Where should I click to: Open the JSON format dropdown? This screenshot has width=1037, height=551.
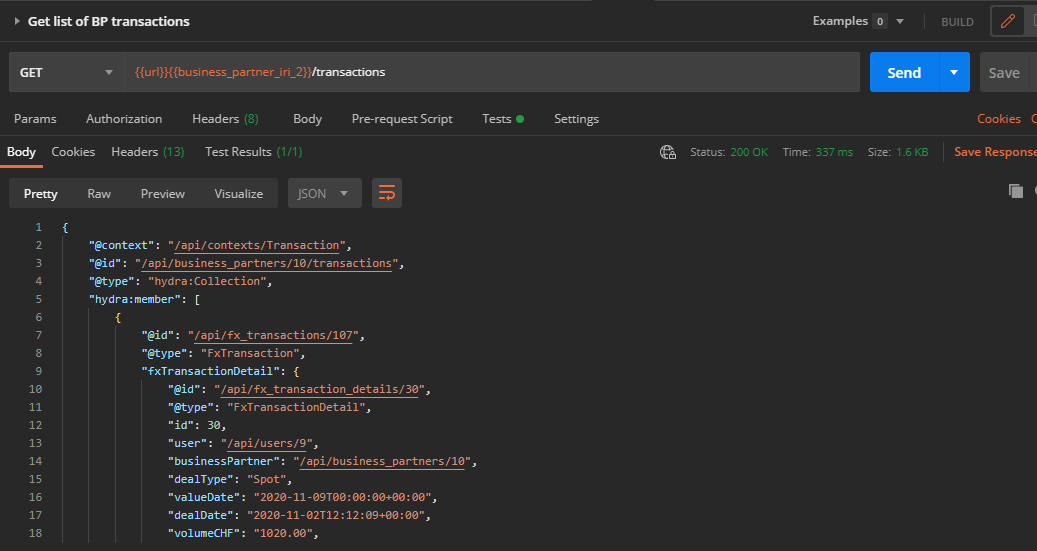[x=324, y=193]
